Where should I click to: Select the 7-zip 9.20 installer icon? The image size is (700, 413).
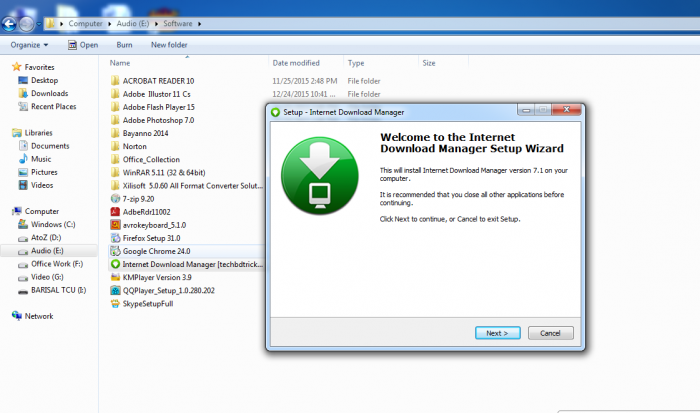(115, 199)
